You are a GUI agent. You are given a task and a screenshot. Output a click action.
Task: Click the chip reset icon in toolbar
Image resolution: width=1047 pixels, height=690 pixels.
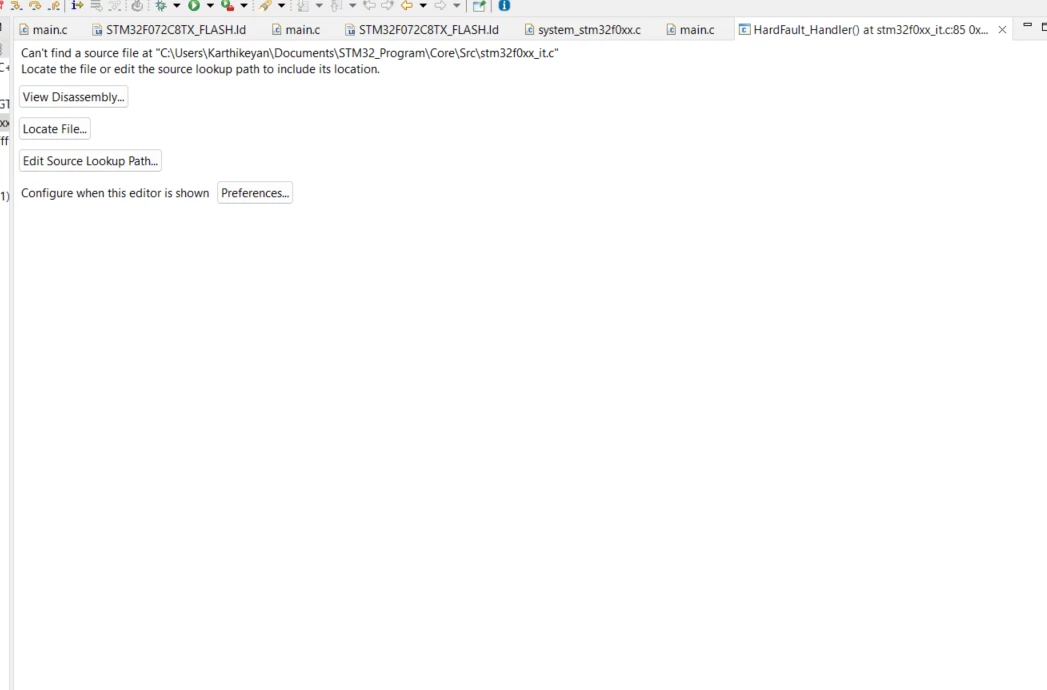[x=137, y=5]
